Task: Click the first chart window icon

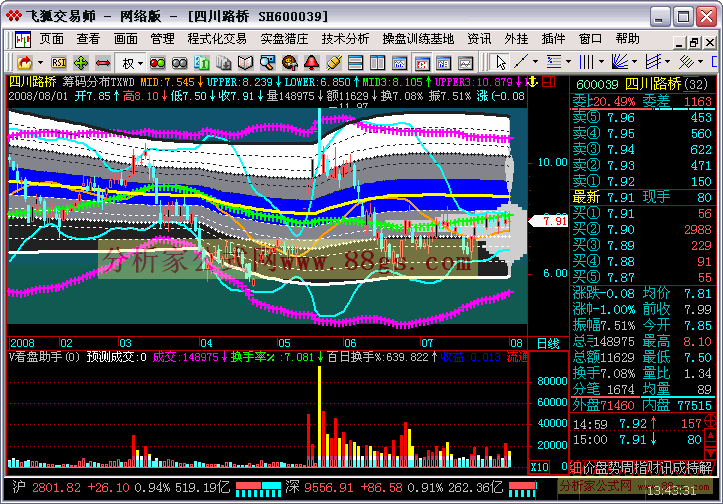Action: 400,63
